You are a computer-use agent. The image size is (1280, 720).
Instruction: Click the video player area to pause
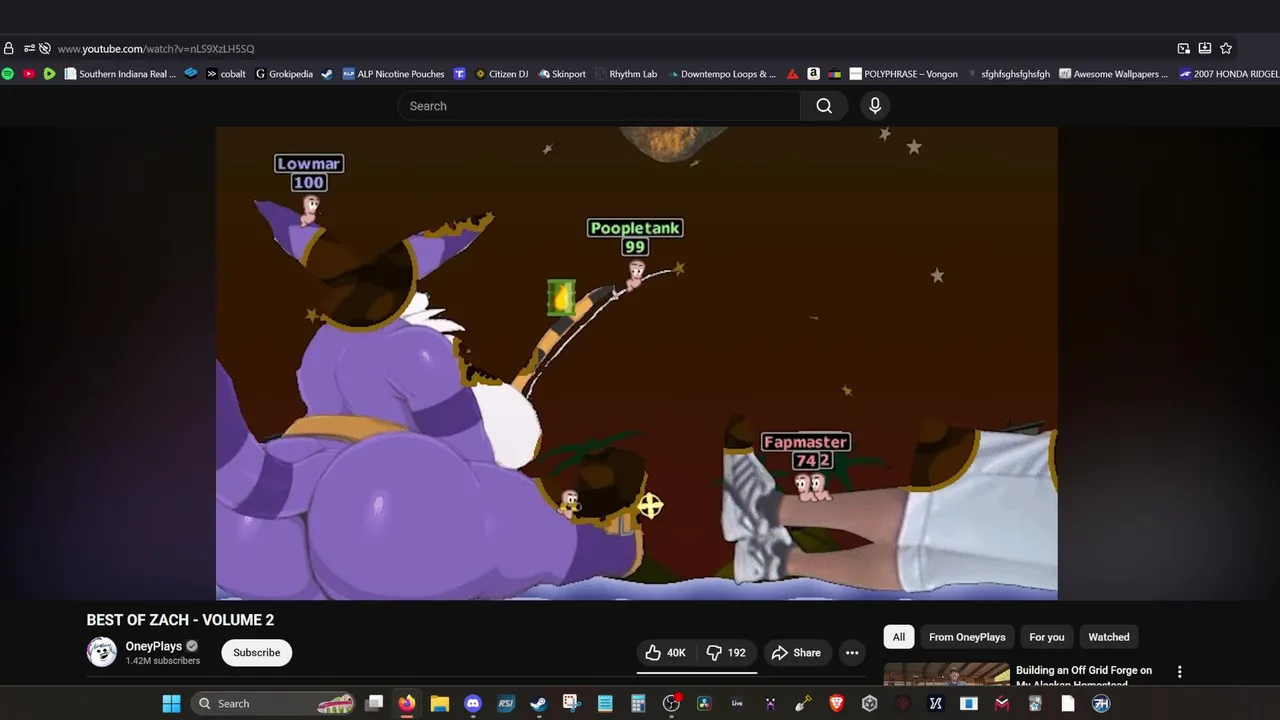pos(636,363)
